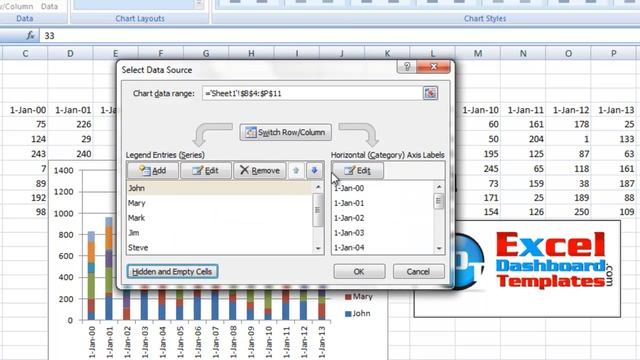Viewport: 640px width, 360px height.
Task: Remove the selected series
Action: tap(260, 171)
